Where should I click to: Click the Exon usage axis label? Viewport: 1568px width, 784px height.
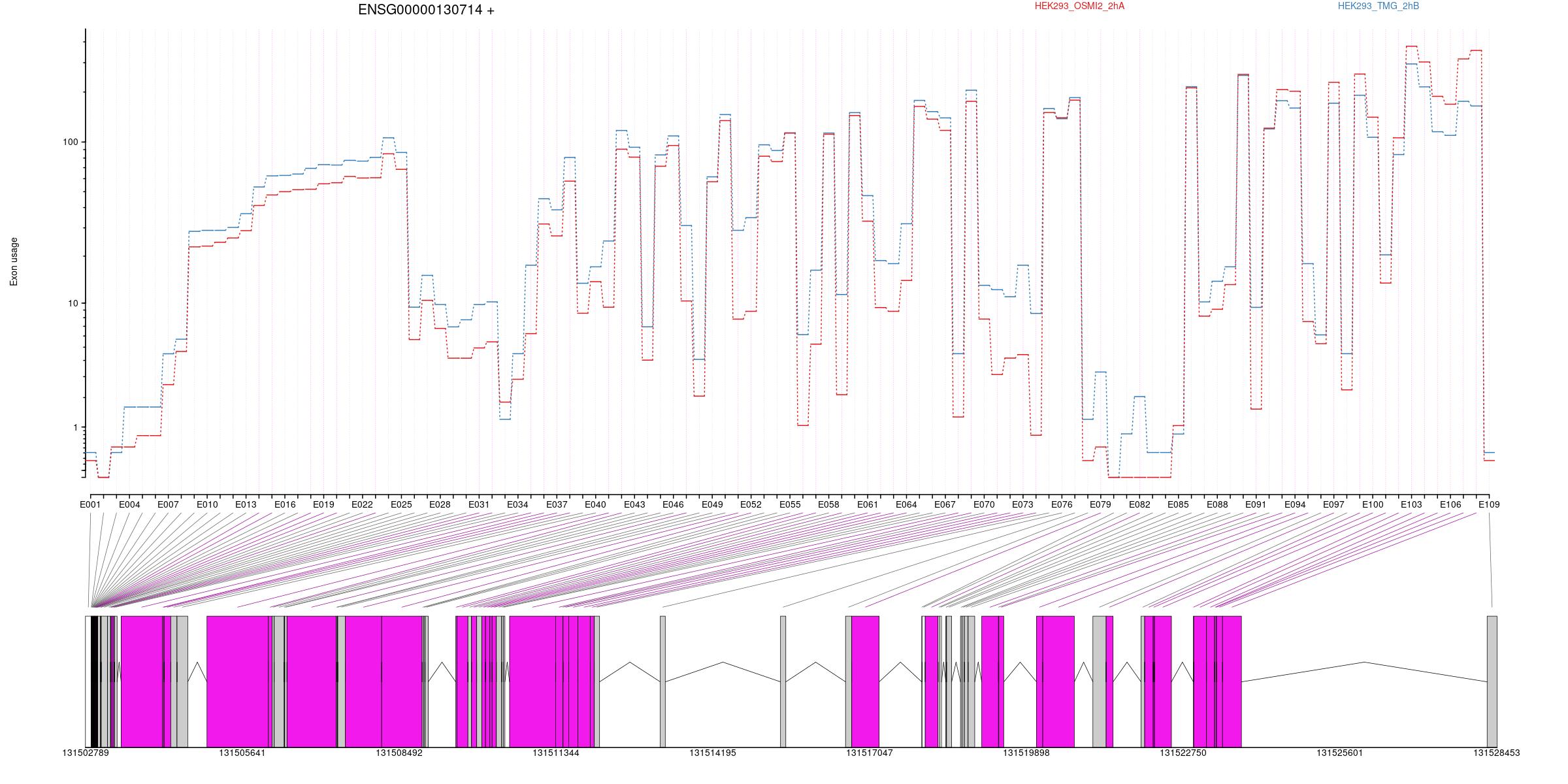[x=14, y=262]
